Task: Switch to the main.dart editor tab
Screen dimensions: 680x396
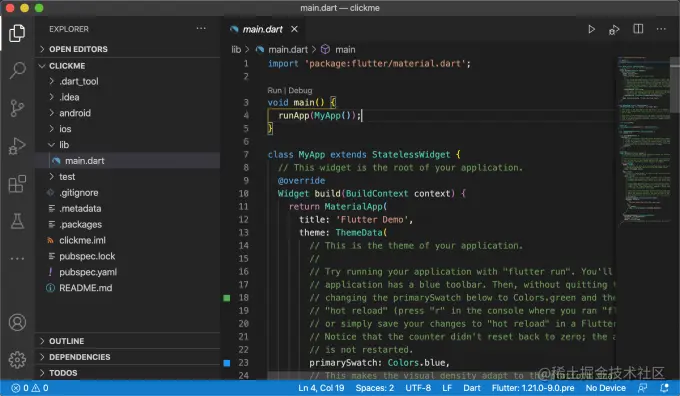Action: pos(262,29)
